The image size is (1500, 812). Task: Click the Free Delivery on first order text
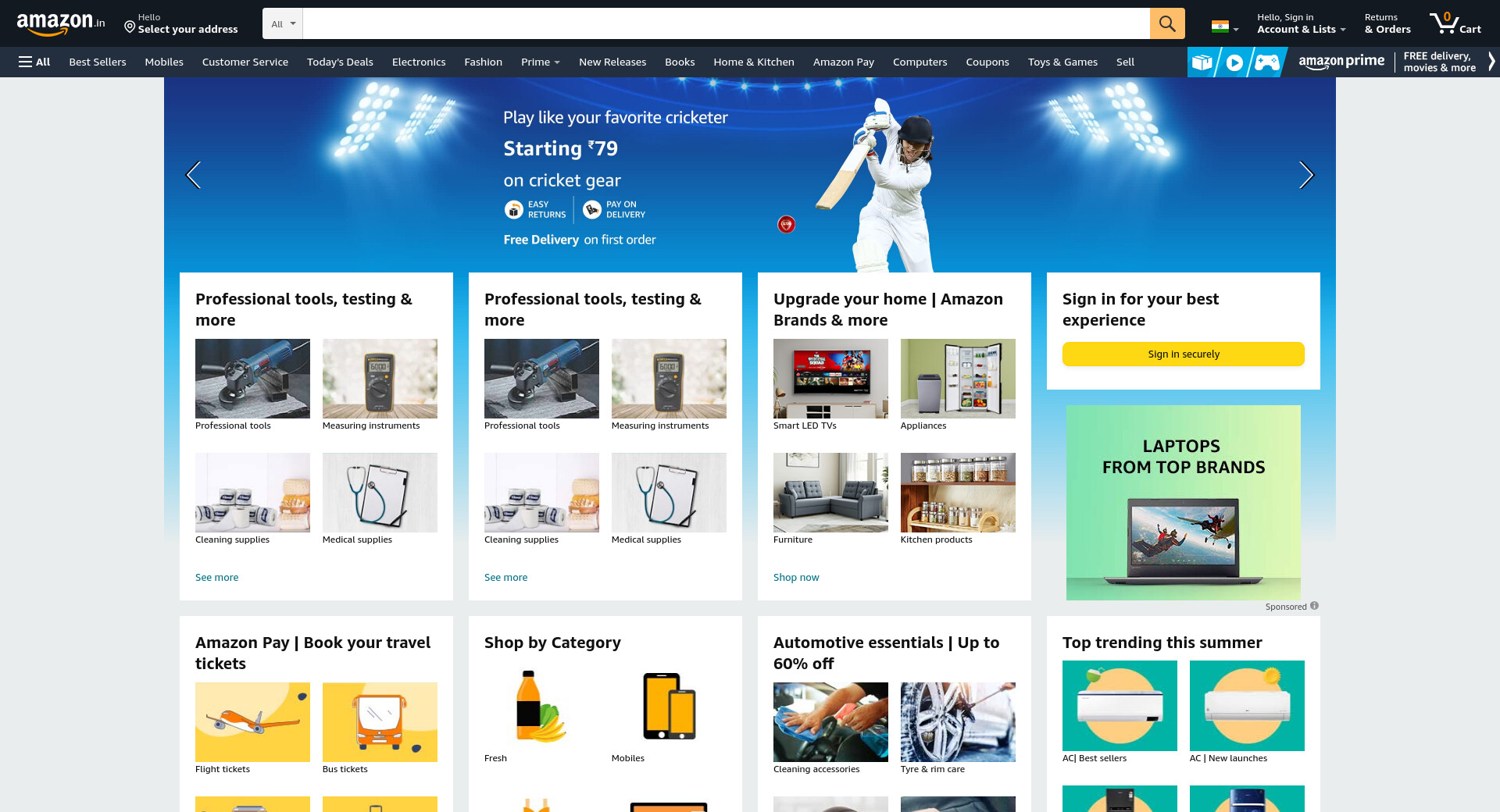pos(580,240)
